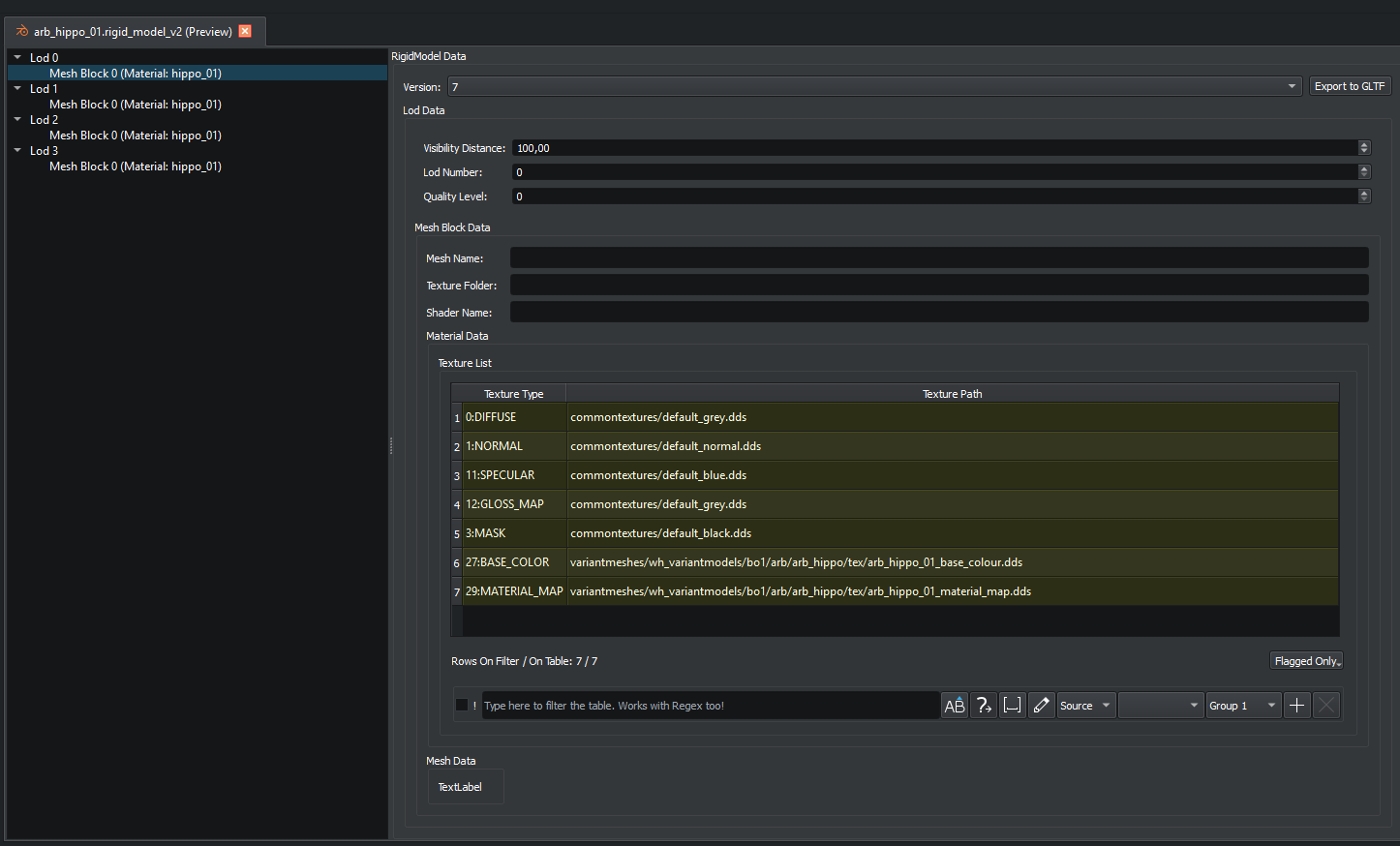Open the Version dropdown
1400x846 pixels.
(x=874, y=86)
